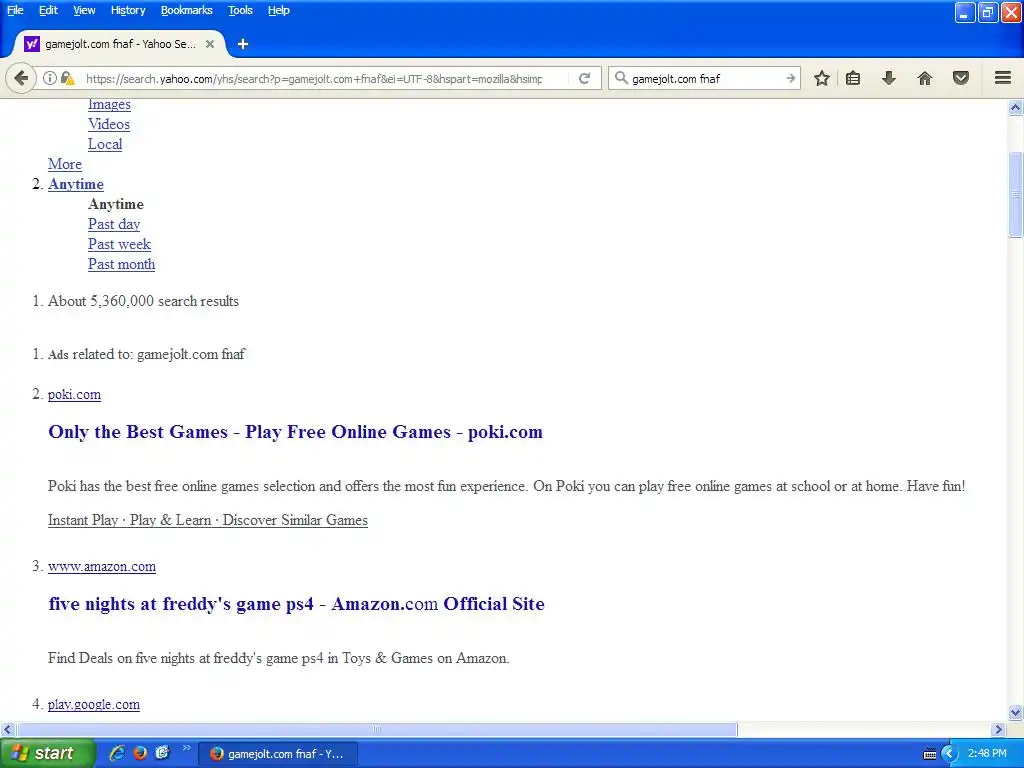1024x768 pixels.
Task: Click the About 5,360,000 search results text
Action: pyautogui.click(x=143, y=301)
